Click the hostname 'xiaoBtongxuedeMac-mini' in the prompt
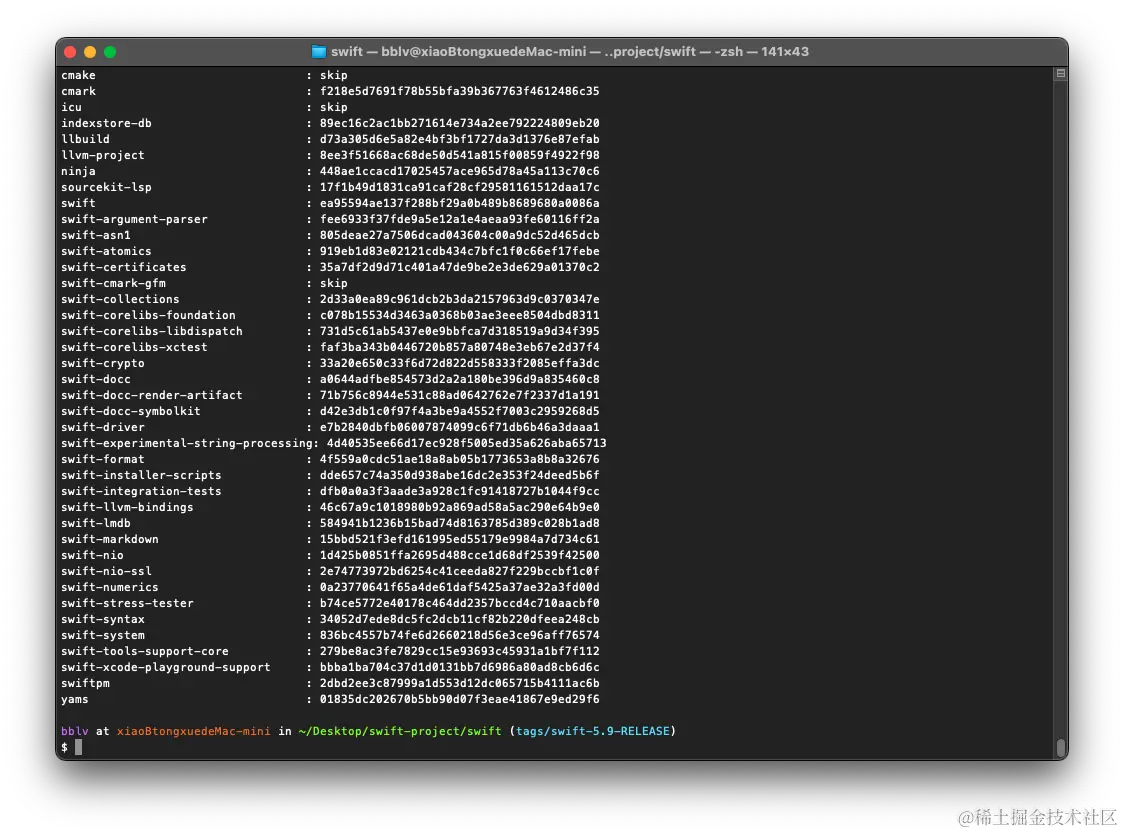Image resolution: width=1124 pixels, height=834 pixels. pyautogui.click(x=194, y=731)
